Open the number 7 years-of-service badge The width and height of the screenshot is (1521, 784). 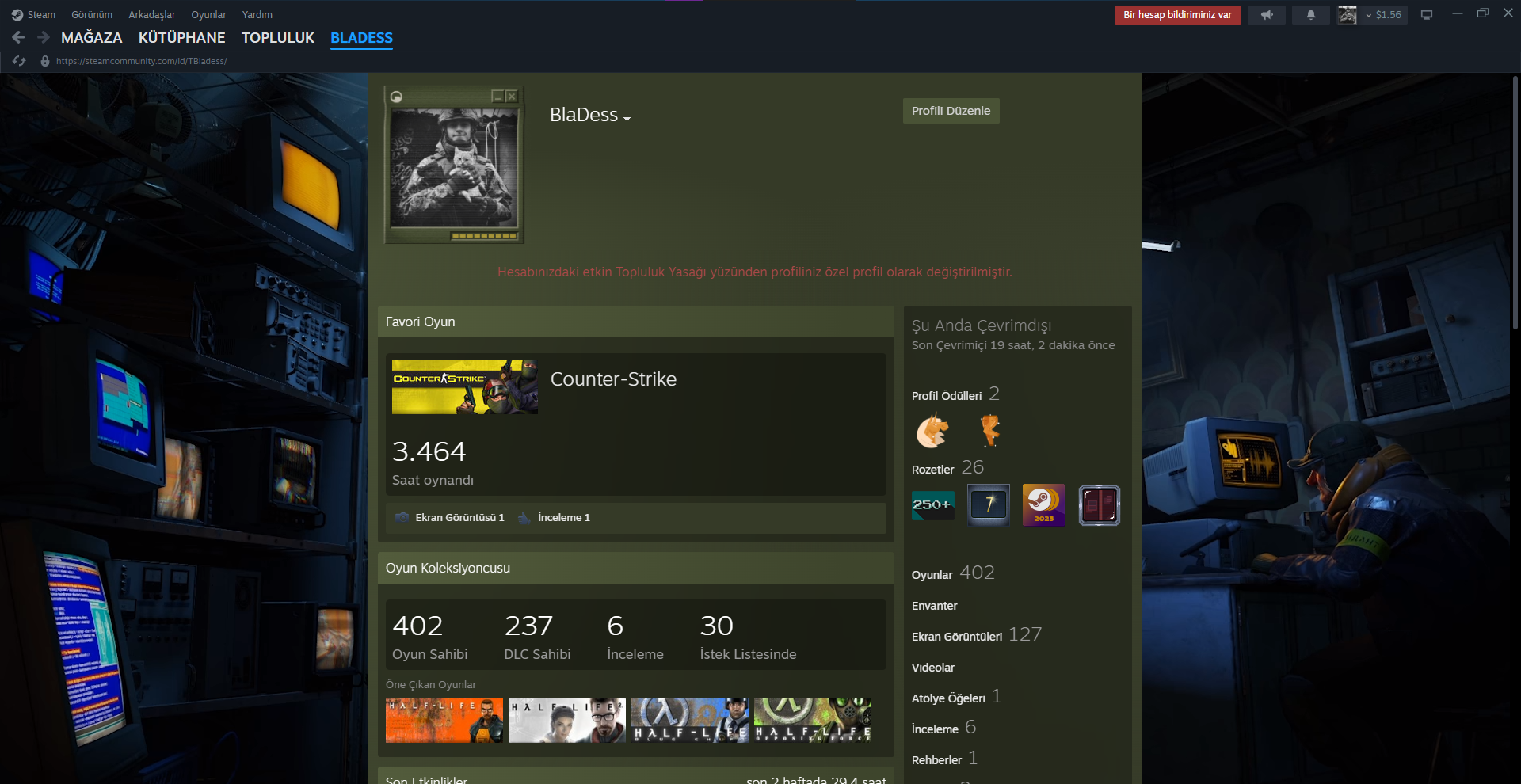tap(989, 505)
